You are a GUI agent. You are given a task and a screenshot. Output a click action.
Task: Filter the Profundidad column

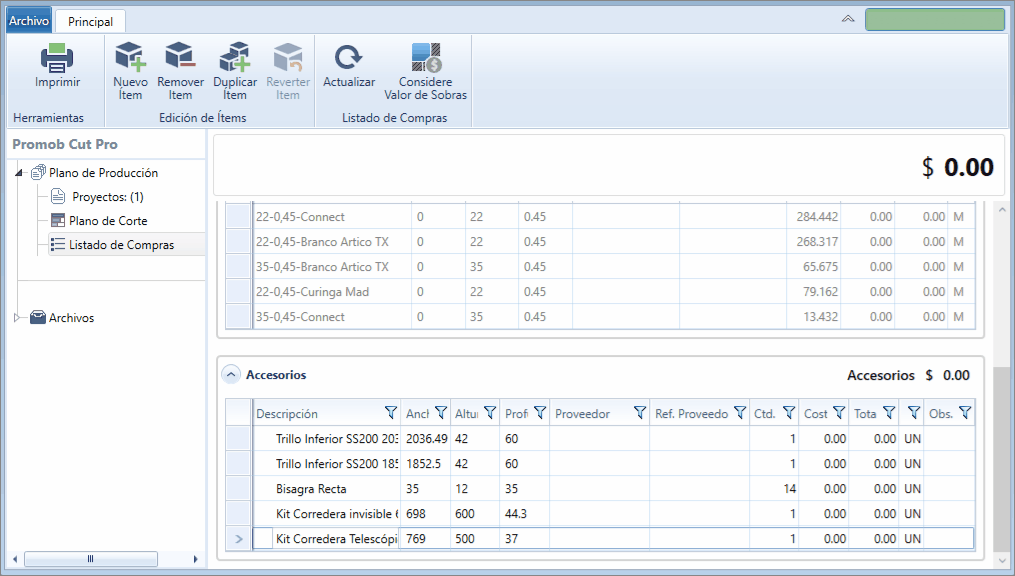pyautogui.click(x=540, y=412)
